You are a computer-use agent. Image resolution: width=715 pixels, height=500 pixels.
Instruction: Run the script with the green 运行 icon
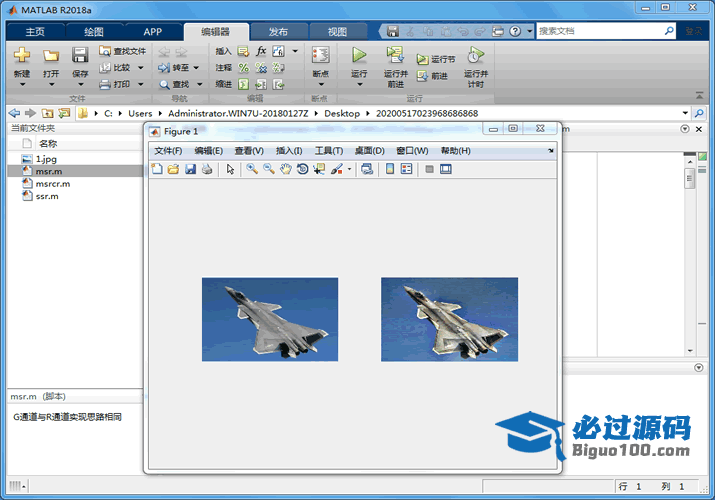[x=359, y=56]
